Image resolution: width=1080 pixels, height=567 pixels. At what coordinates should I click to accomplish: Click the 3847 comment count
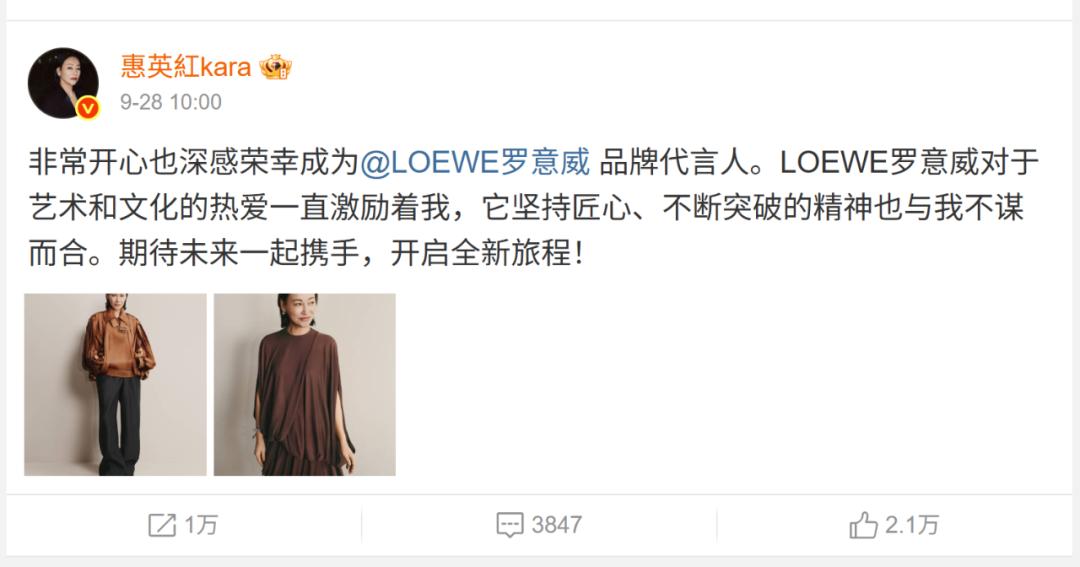point(557,525)
